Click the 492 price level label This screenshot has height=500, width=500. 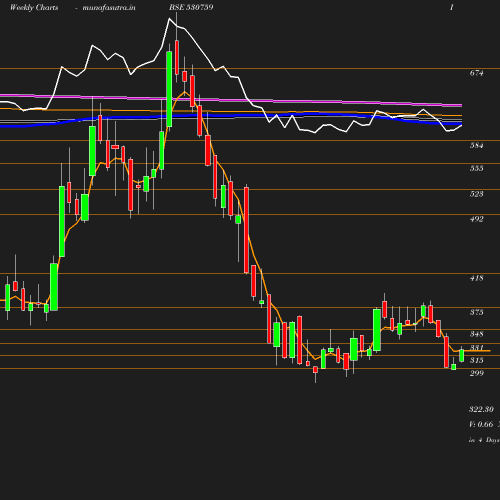tap(476, 219)
